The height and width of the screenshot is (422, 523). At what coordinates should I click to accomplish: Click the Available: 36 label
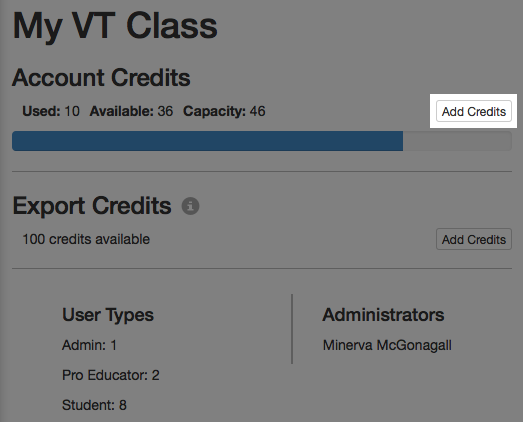coord(131,111)
